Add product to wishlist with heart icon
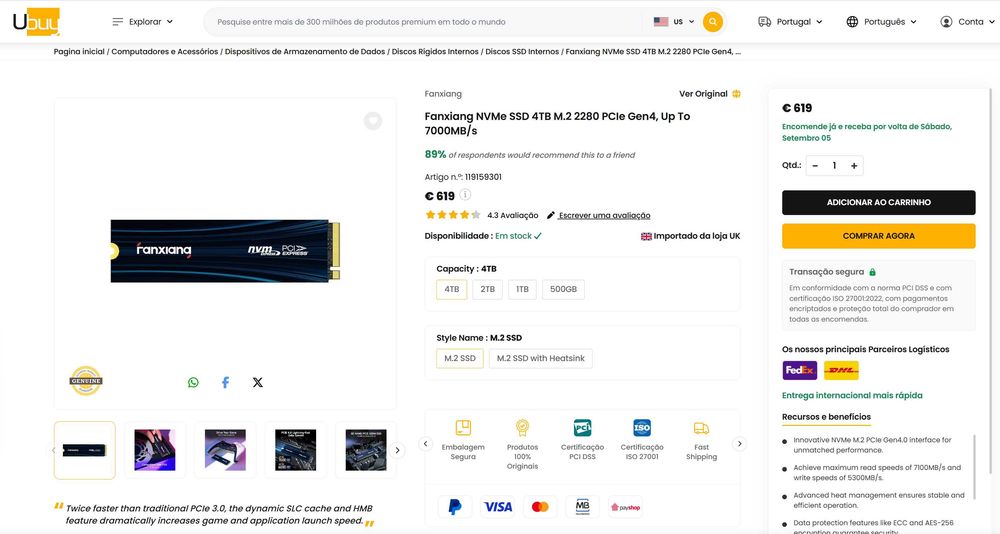Viewport: 1000px width, 534px height. [x=373, y=121]
